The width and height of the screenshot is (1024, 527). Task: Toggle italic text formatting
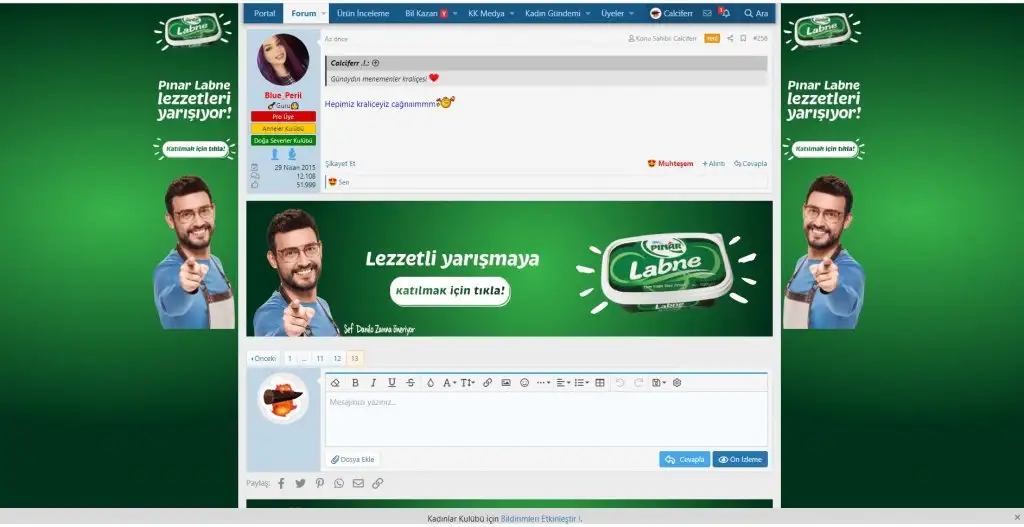[373, 383]
